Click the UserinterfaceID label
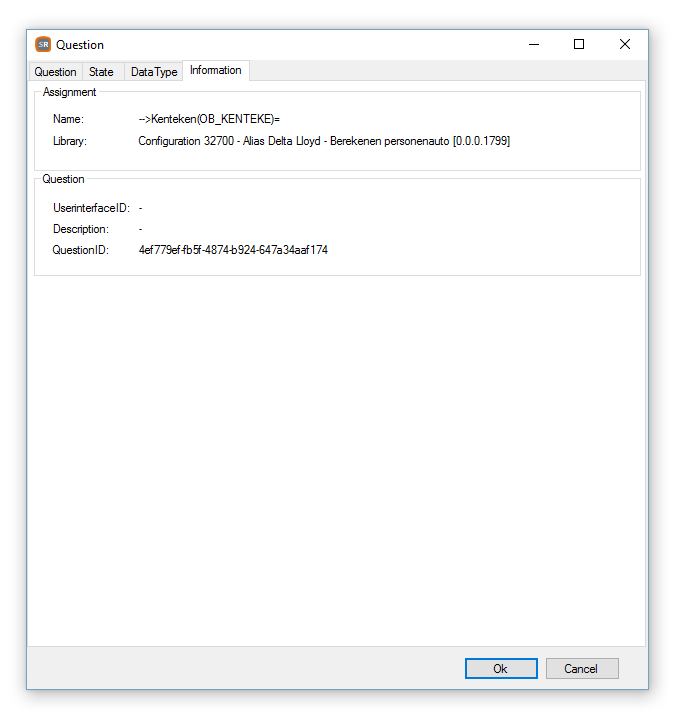685x723 pixels. tap(91, 208)
